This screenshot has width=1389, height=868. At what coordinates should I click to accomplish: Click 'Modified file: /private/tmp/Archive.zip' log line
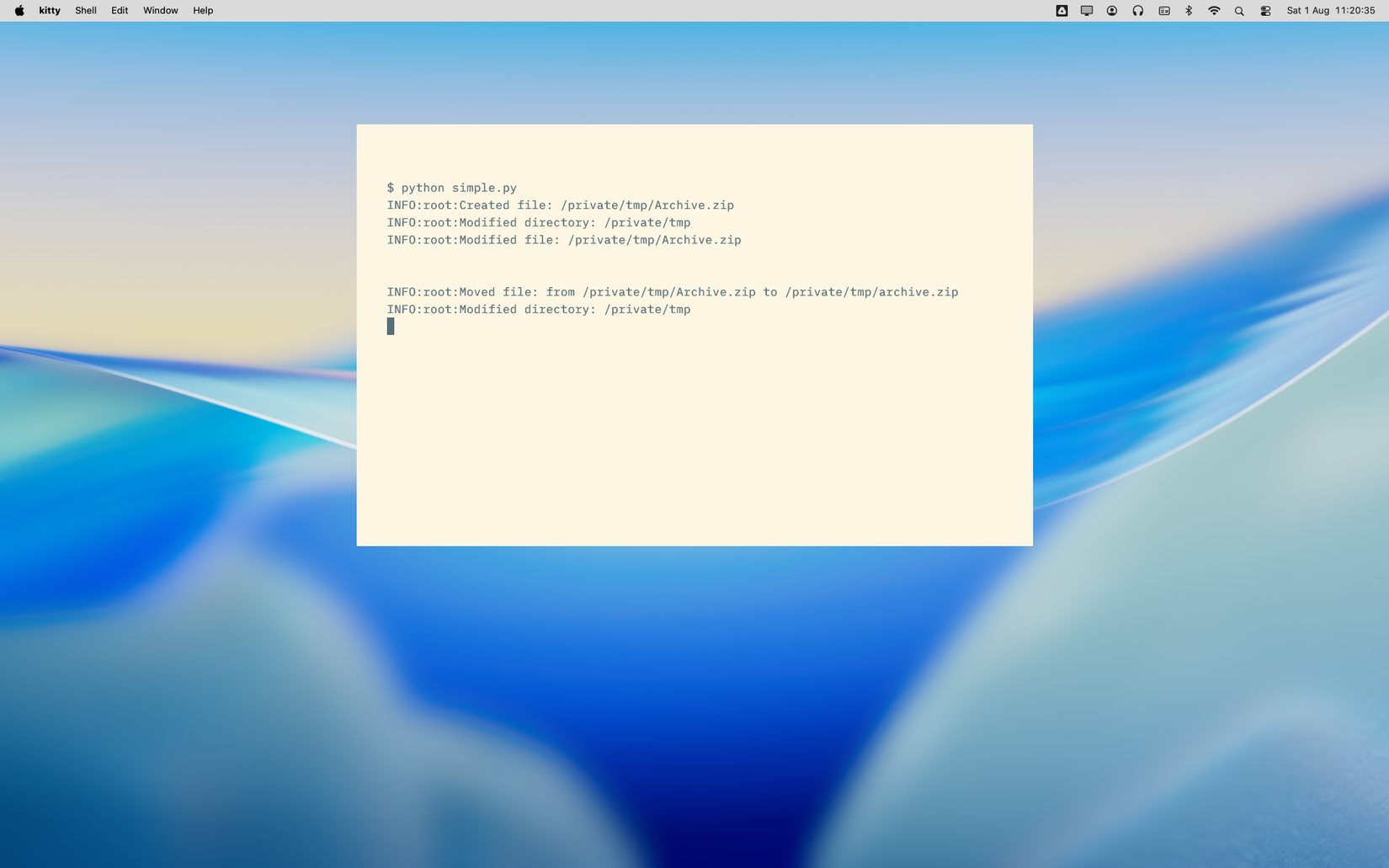click(564, 240)
